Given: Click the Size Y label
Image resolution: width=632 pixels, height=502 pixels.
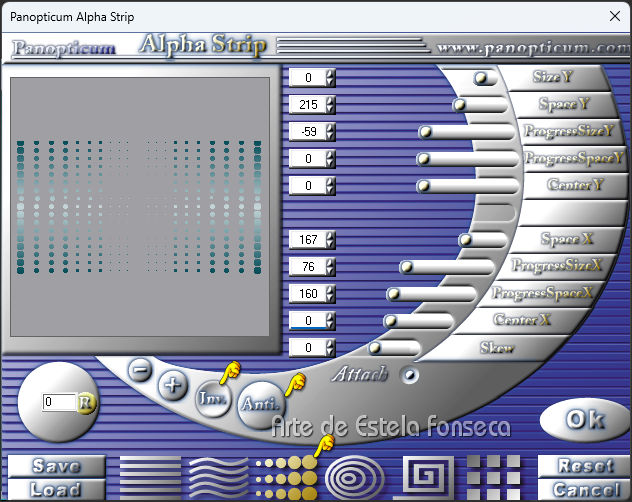Looking at the screenshot, I should point(553,76).
